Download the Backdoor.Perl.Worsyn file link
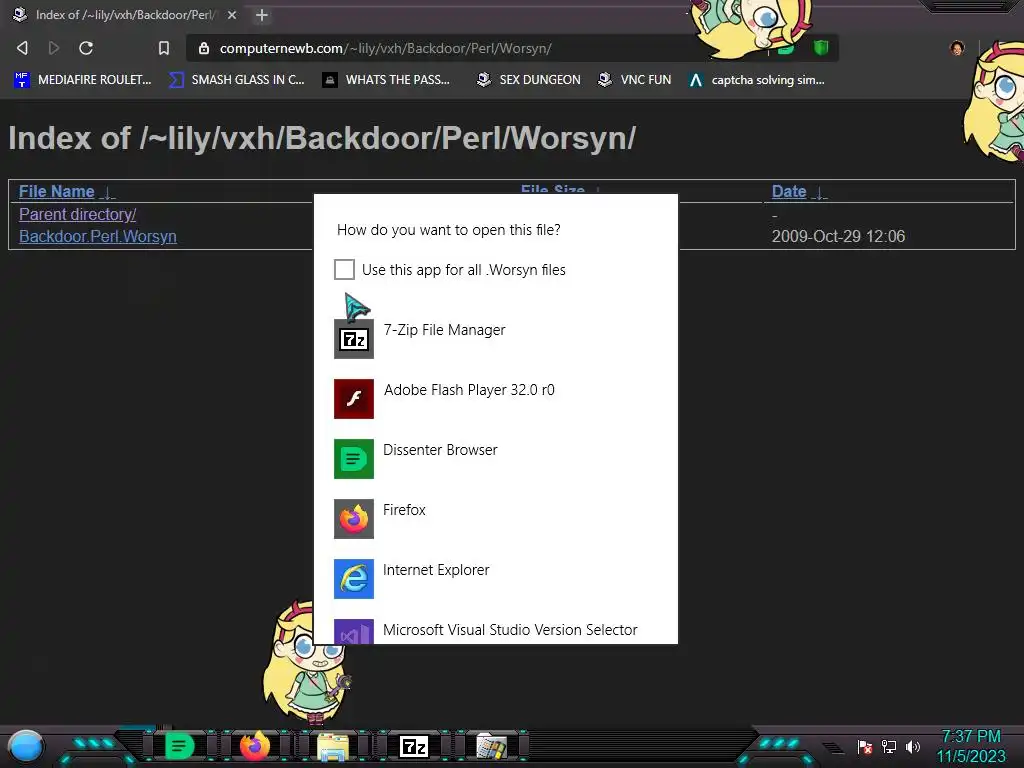 tap(98, 236)
